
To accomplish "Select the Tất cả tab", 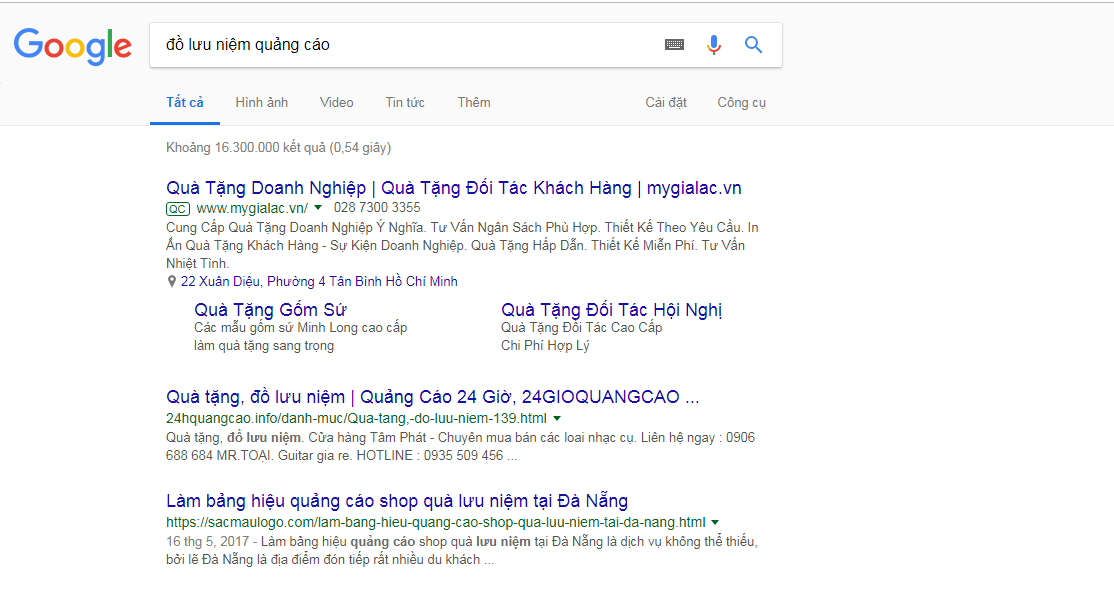I will [x=185, y=102].
